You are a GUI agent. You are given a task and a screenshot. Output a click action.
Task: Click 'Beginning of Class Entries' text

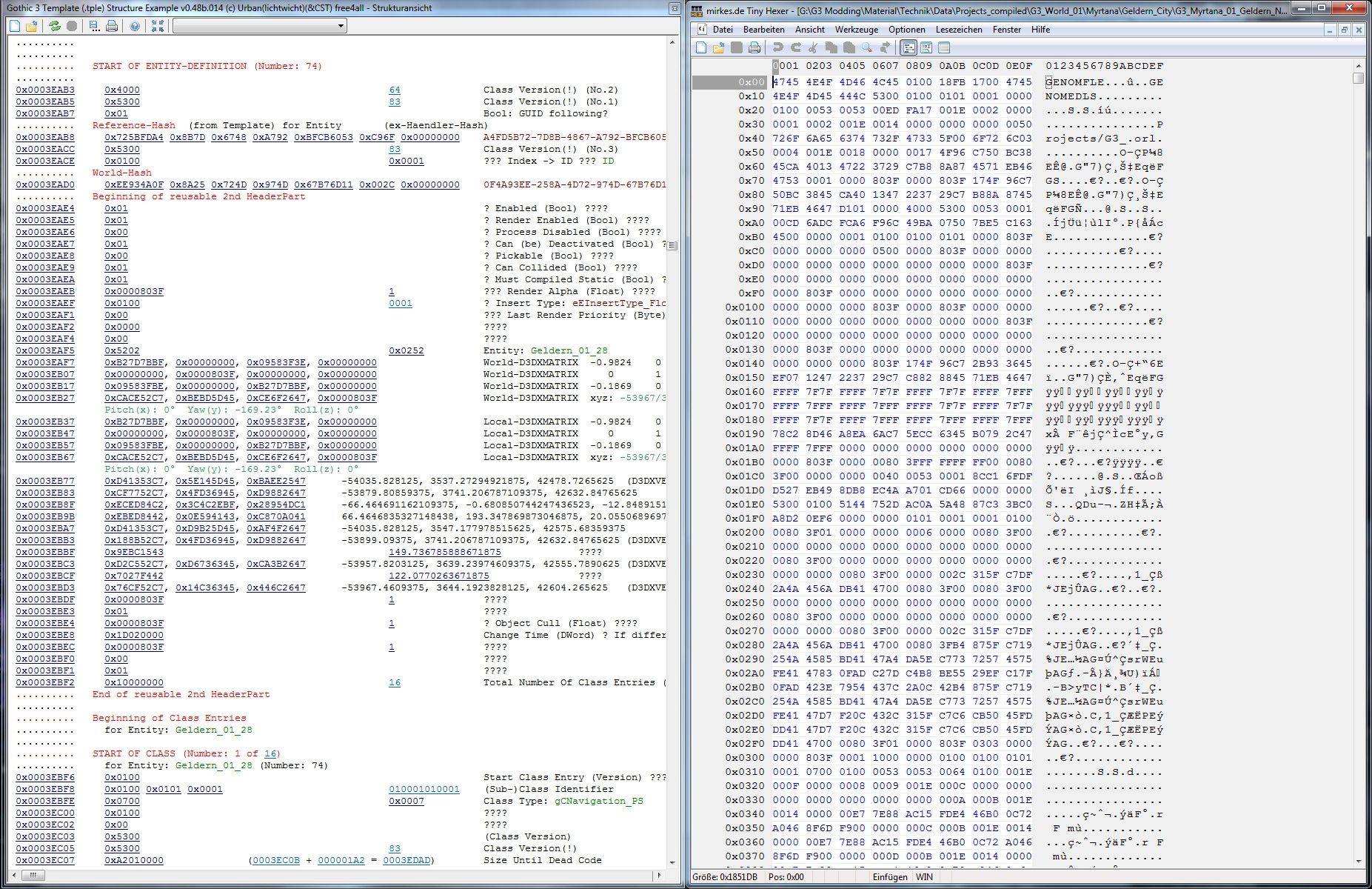(170, 718)
